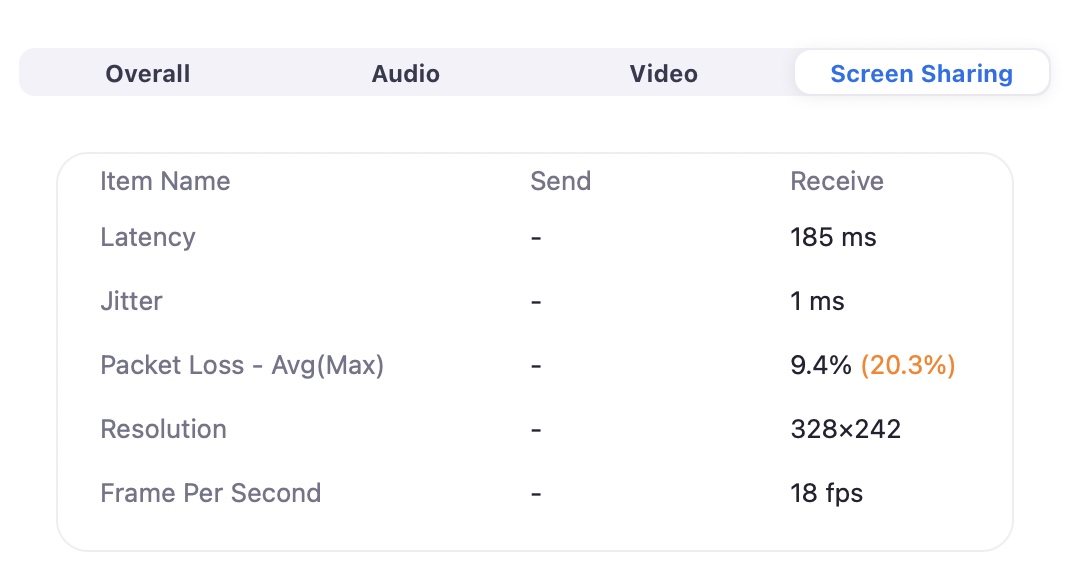This screenshot has height=582, width=1076.
Task: Click the Send dash in Latency row
Action: point(536,238)
